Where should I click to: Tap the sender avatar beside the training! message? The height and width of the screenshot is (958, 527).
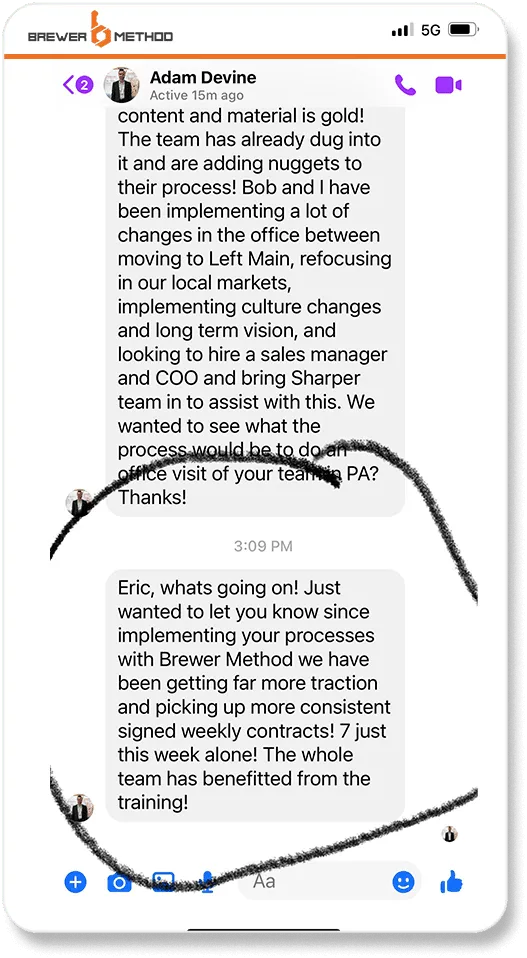coord(79,808)
